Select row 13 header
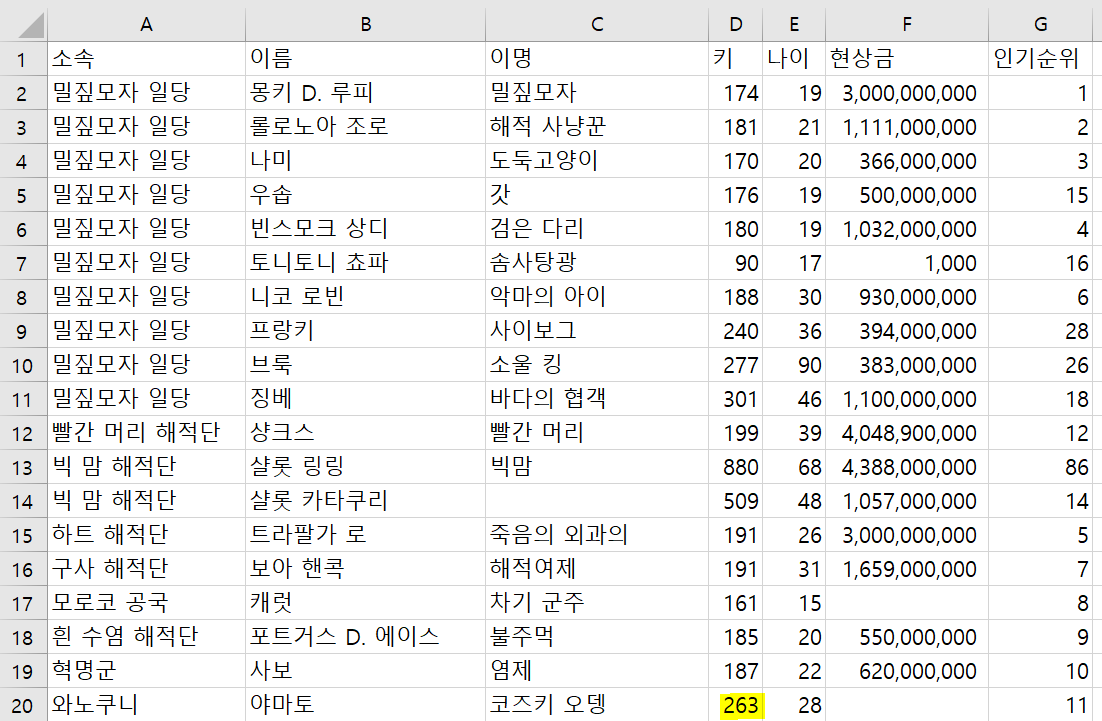Viewport: 1102px width, 721px height. coord(22,467)
